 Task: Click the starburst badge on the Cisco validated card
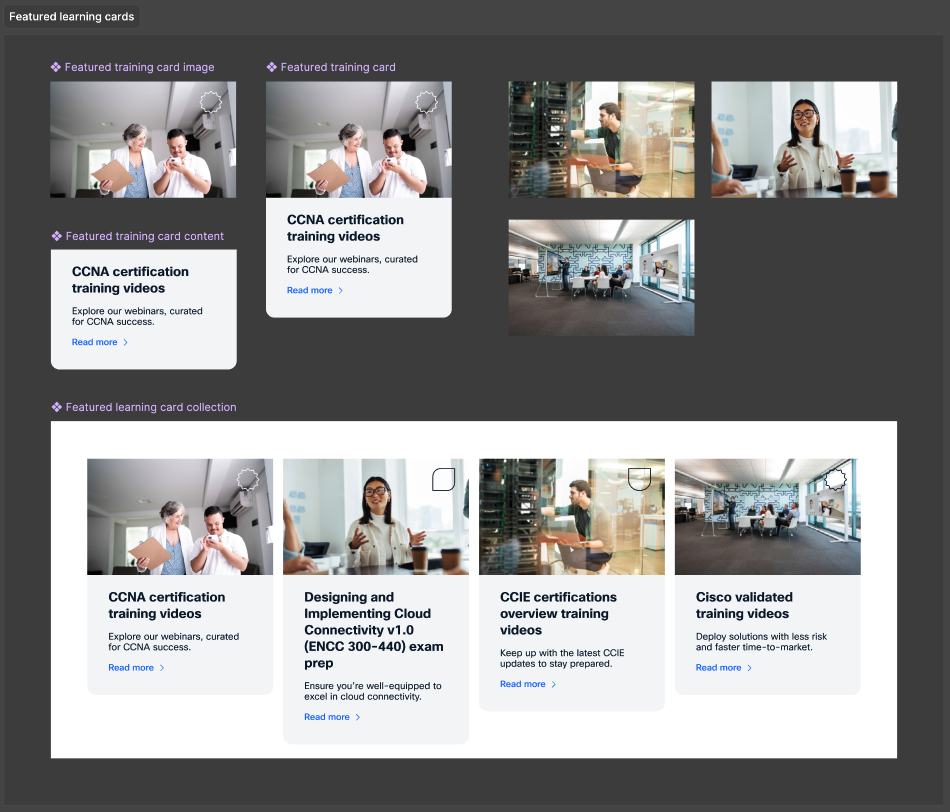(x=835, y=479)
